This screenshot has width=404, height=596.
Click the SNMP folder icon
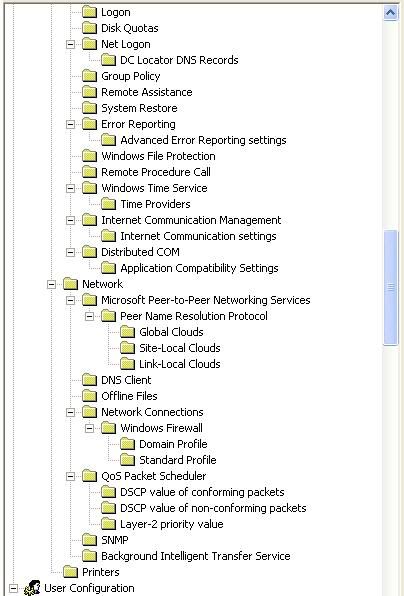(x=89, y=540)
